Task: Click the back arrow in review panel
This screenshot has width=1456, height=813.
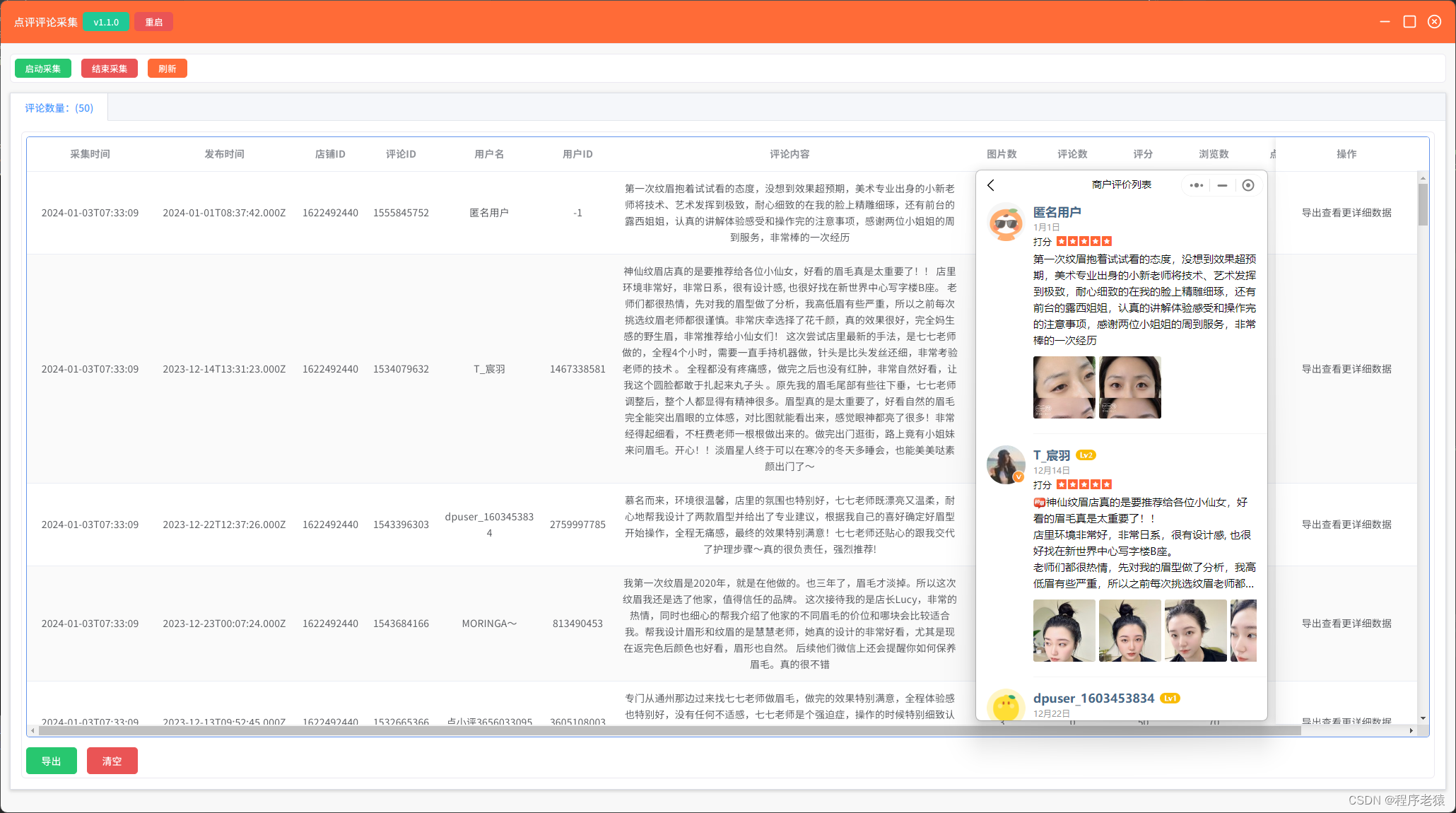Action: [x=991, y=185]
